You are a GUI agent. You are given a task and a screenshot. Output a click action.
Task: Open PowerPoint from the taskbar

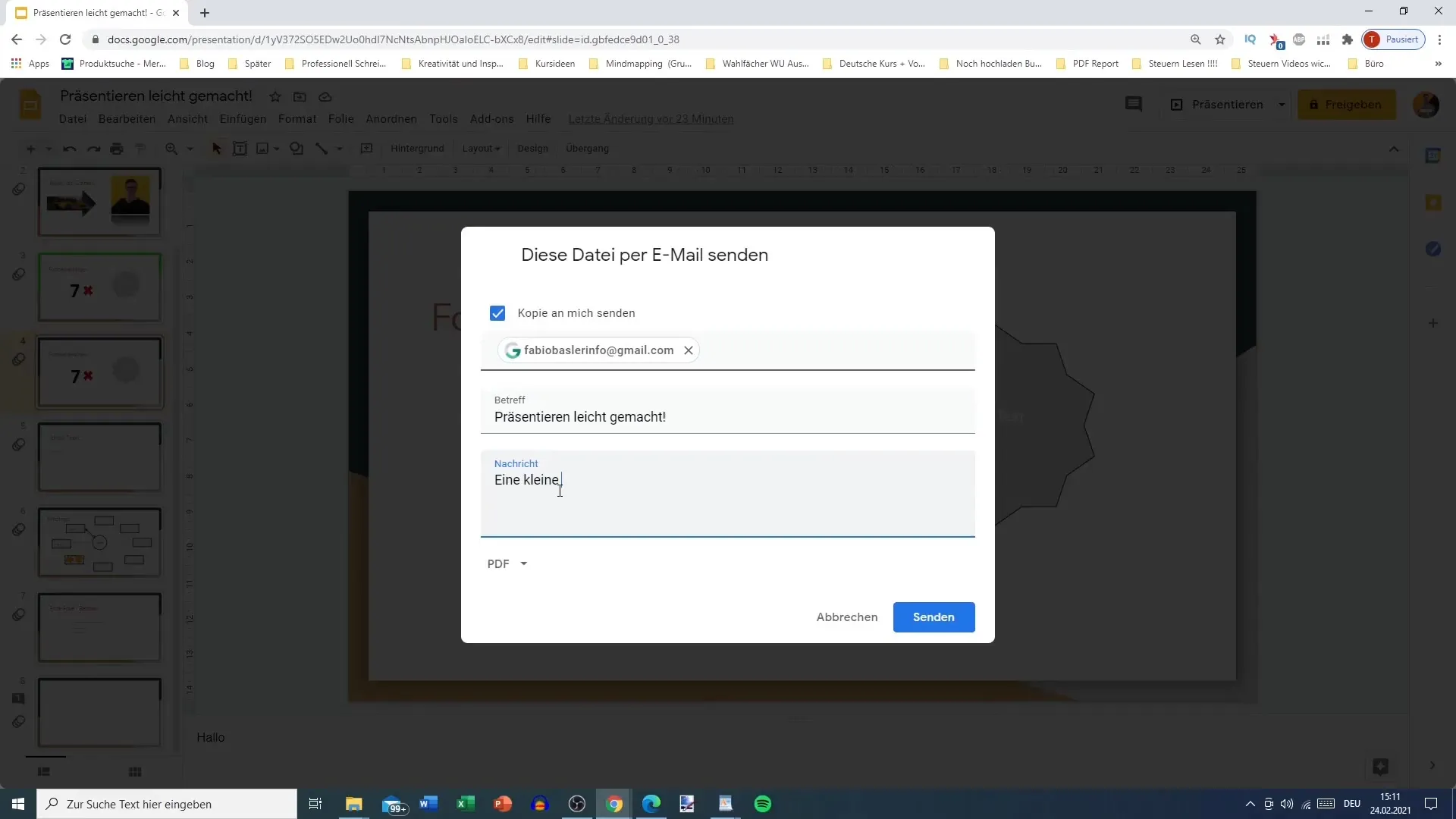pos(503,804)
